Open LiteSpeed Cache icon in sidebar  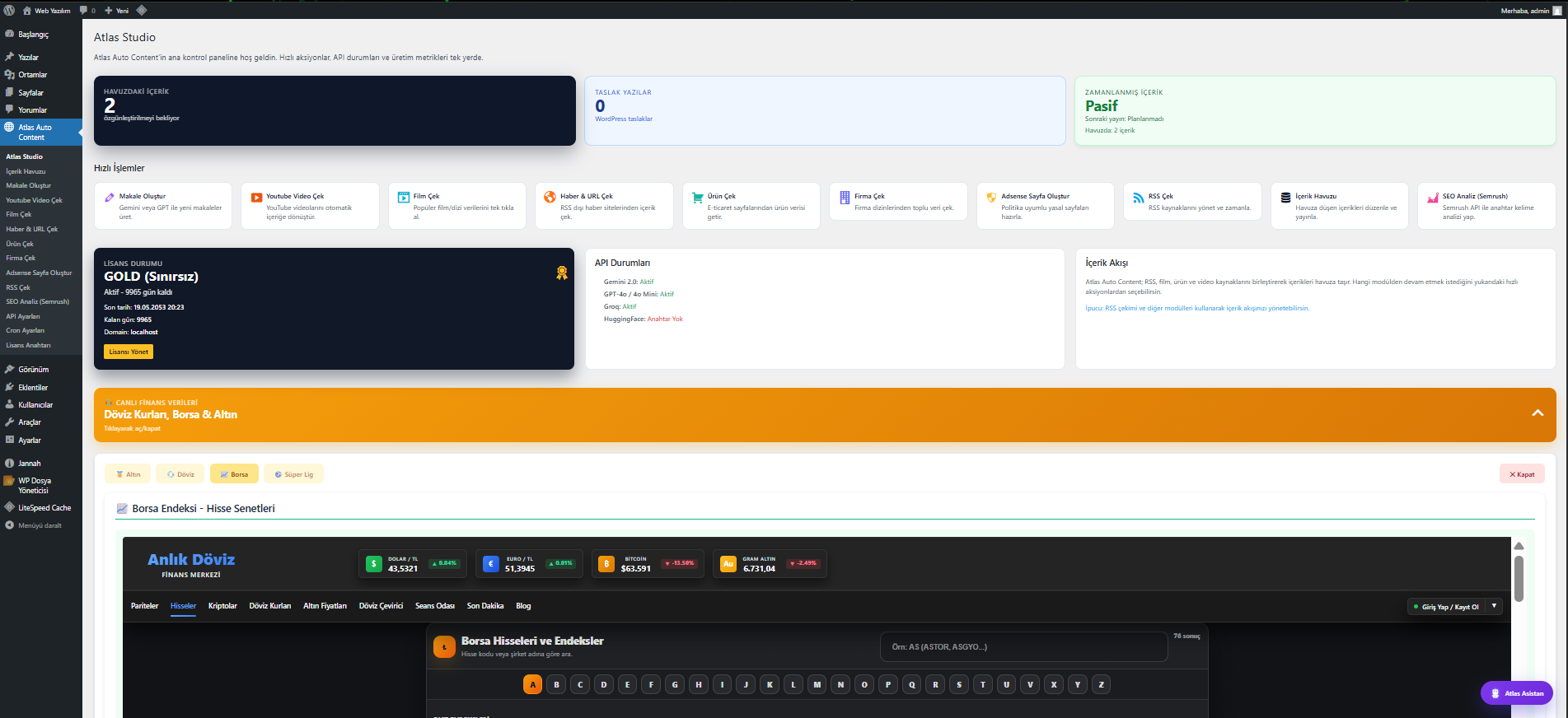click(10, 508)
